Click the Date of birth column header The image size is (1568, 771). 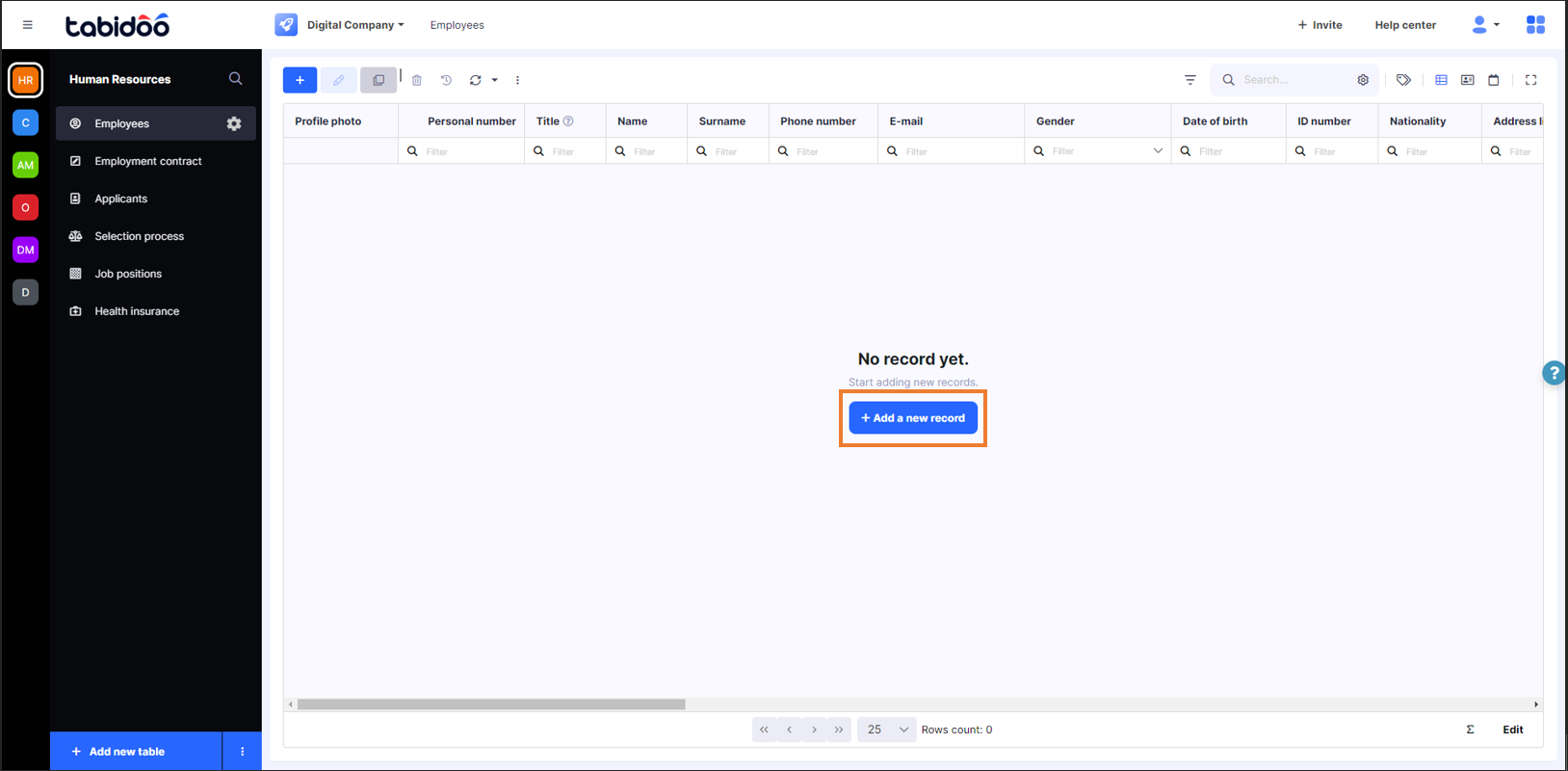click(x=1215, y=121)
